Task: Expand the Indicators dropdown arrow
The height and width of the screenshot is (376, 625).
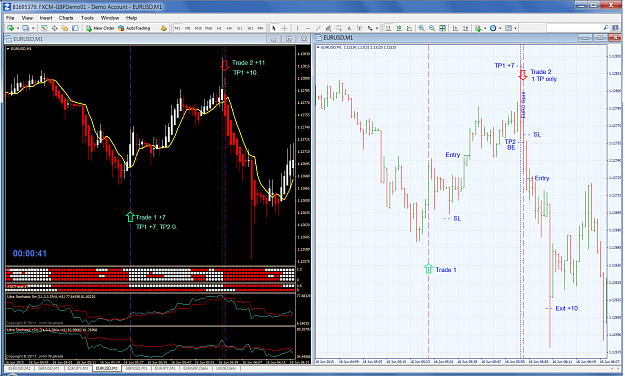Action: click(485, 28)
